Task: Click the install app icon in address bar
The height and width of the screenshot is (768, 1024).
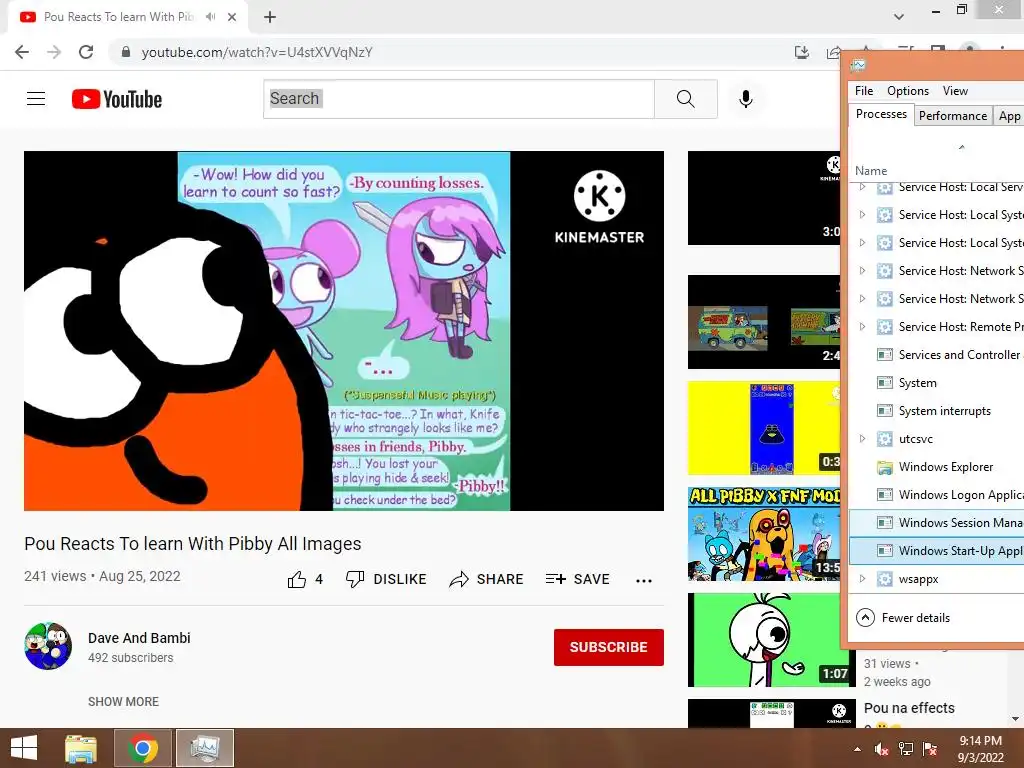Action: [802, 52]
